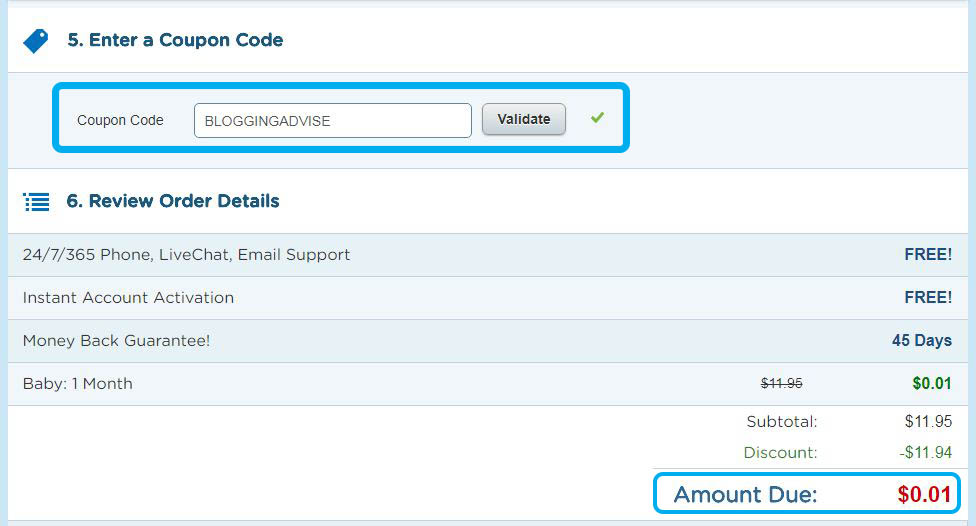Image resolution: width=976 pixels, height=526 pixels.
Task: Click the green $0.01 discounted price
Action: coord(932,383)
